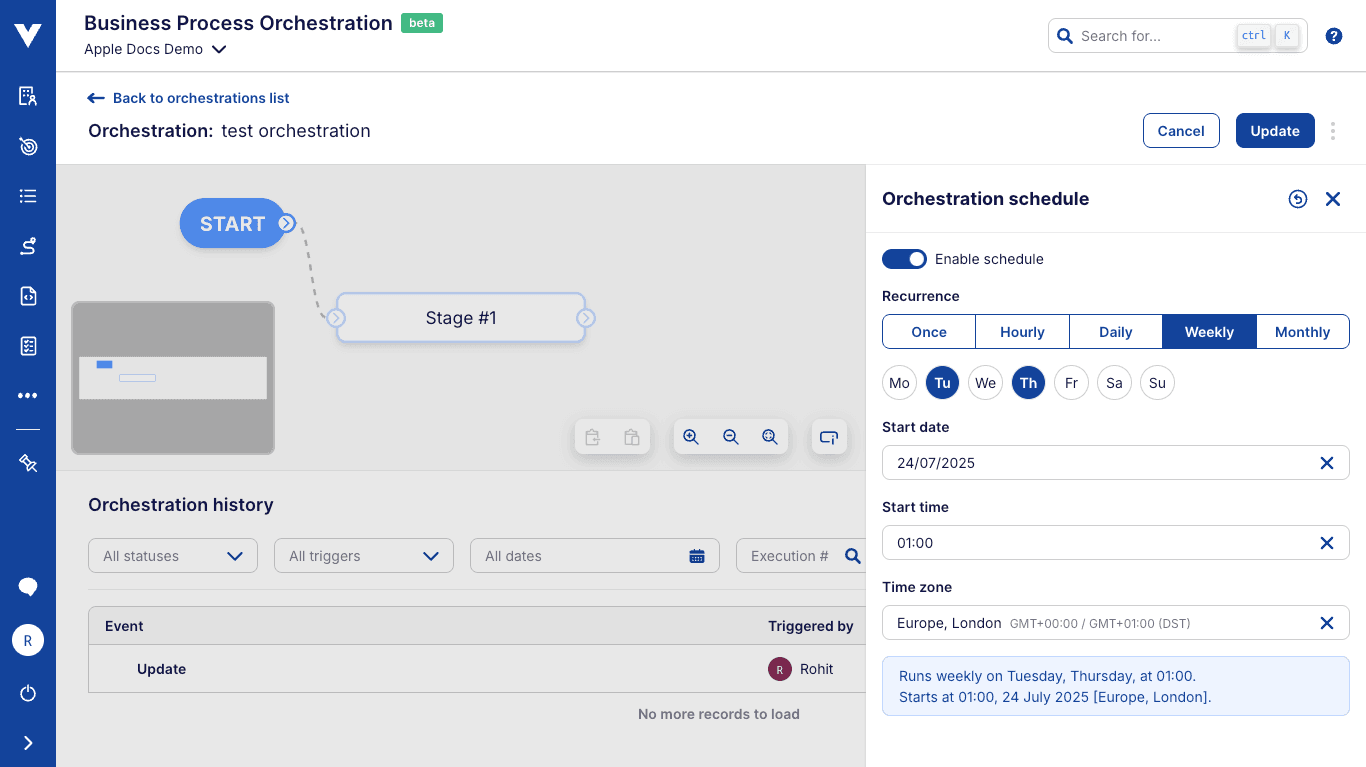Switch recurrence to Monthly
Viewport: 1366px width, 767px height.
point(1302,331)
